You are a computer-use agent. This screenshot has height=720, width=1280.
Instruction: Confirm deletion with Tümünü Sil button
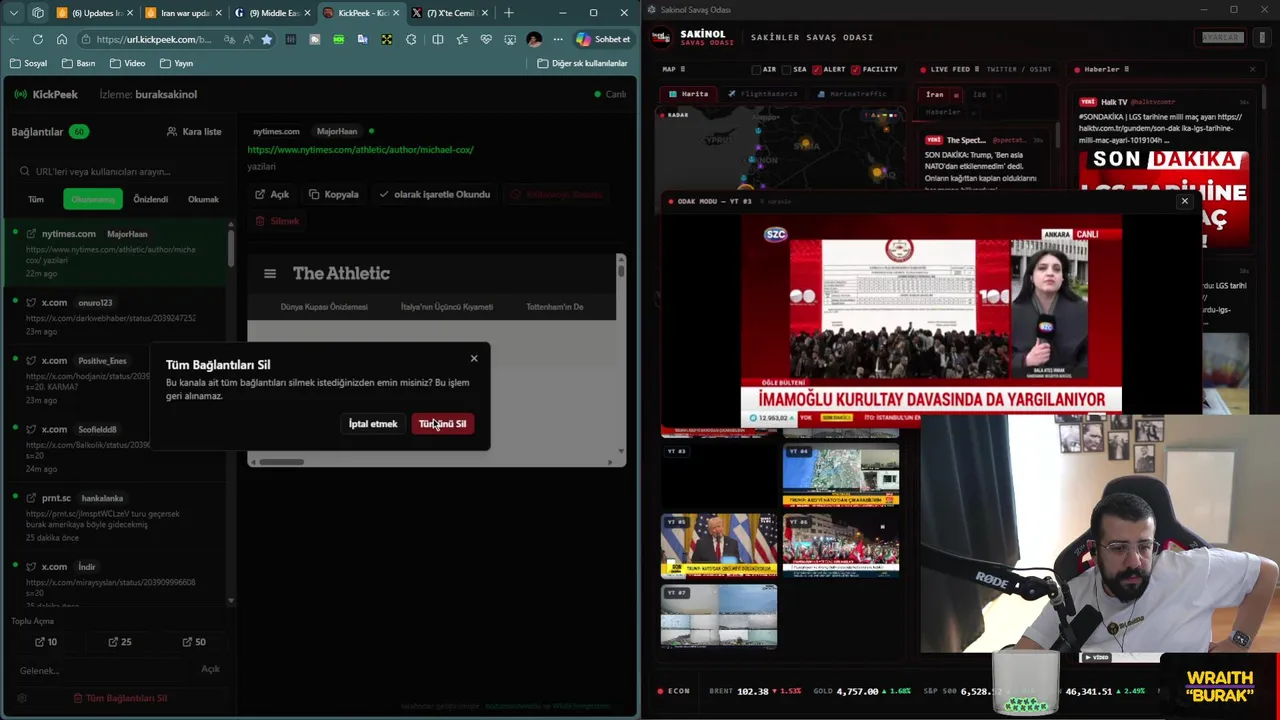[442, 424]
